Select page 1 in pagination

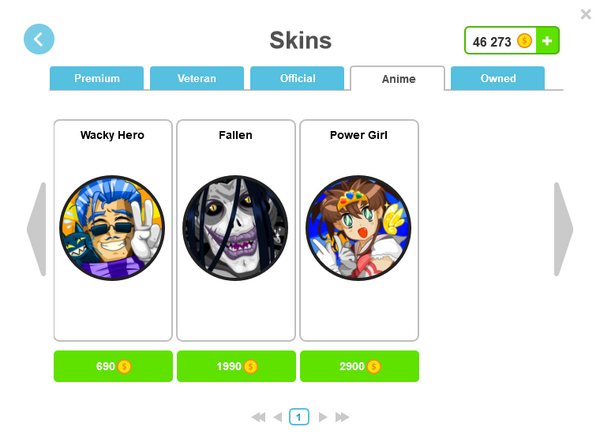(299, 417)
